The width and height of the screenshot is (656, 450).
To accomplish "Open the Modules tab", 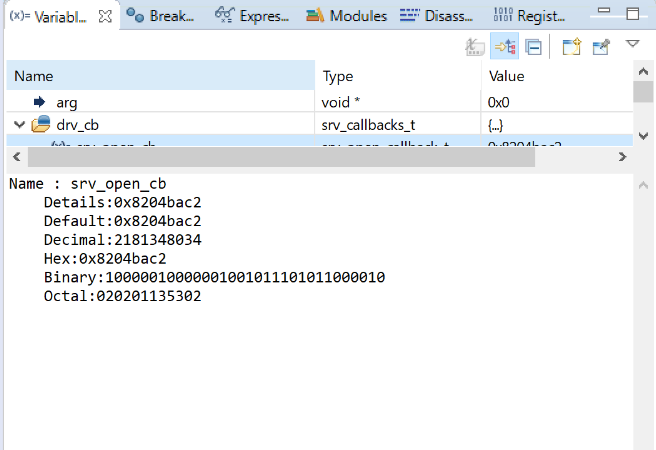I will [x=346, y=16].
